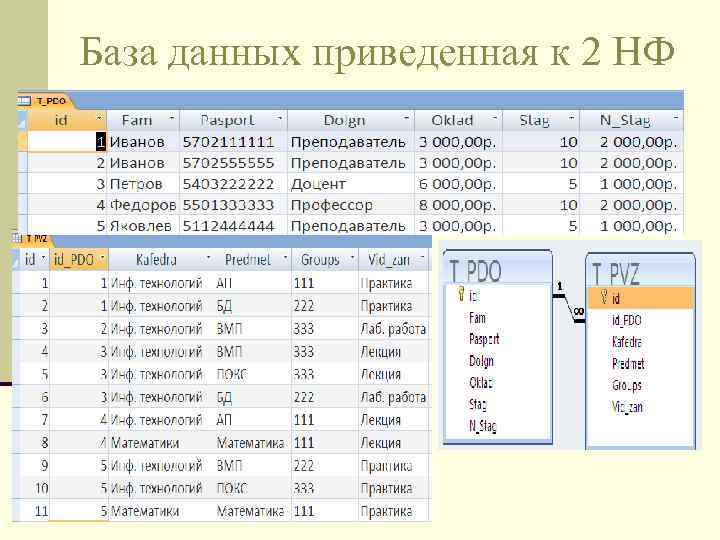Select the highlighted id field in T_PVZ diagram
This screenshot has width=720, height=540.
click(641, 298)
